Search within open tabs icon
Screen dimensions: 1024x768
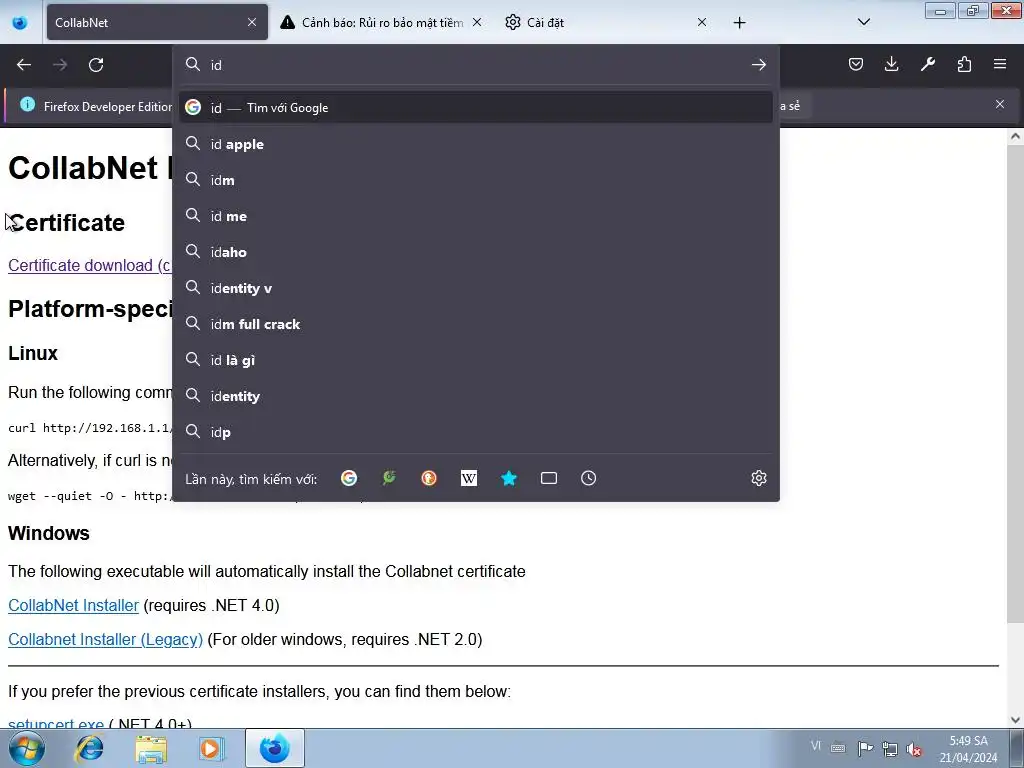pos(549,478)
